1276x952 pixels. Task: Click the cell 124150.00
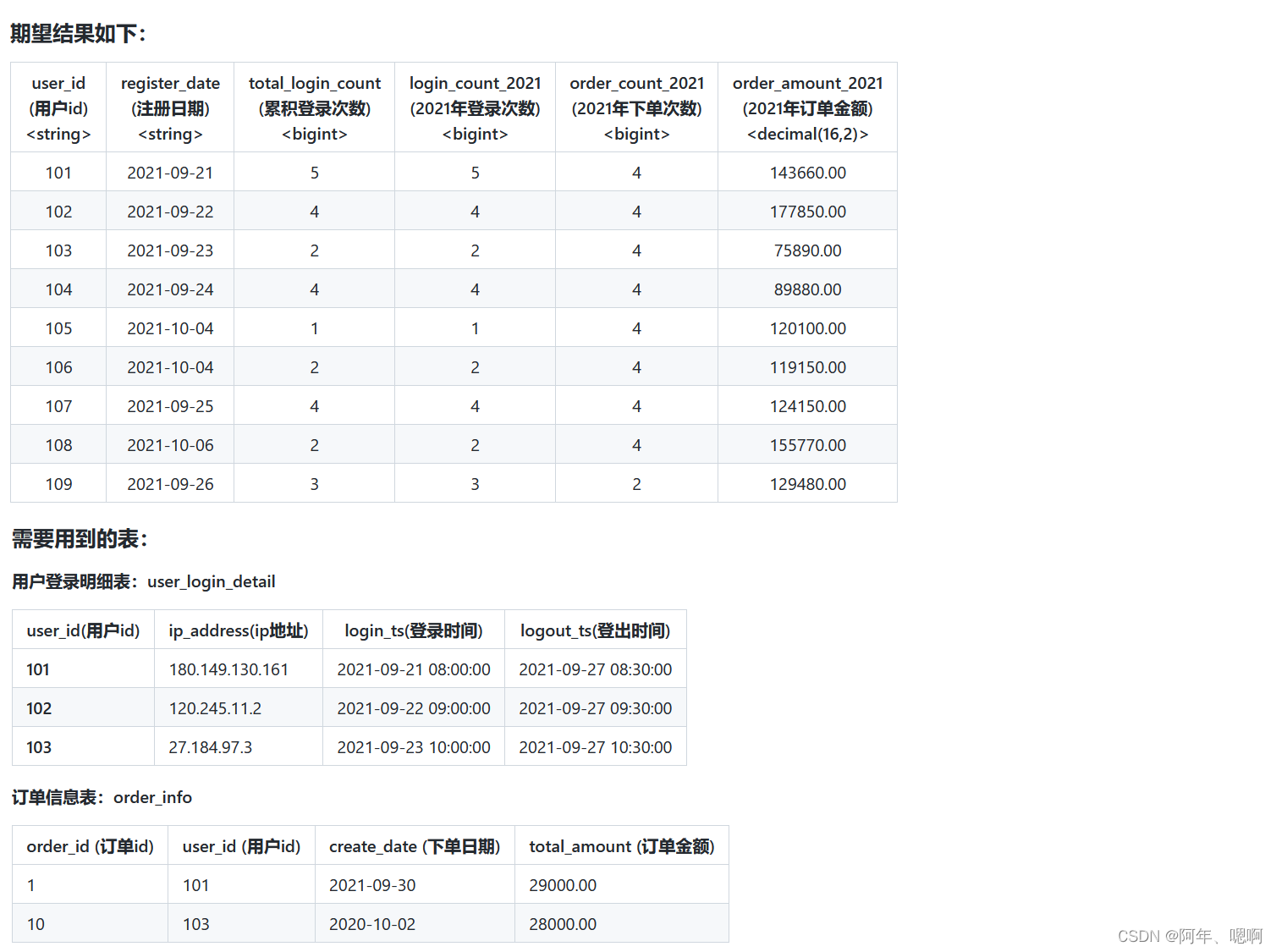tap(808, 406)
